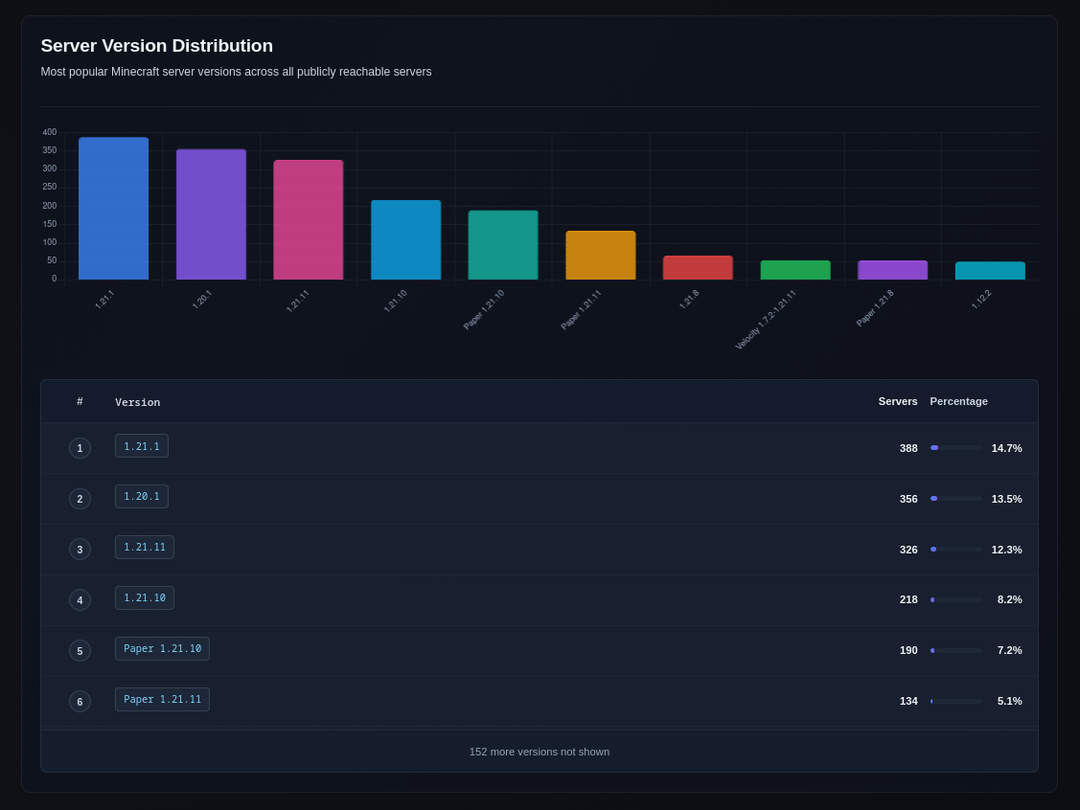The image size is (1080, 810).
Task: Click the pink 1.21.11 chart bar
Action: pos(308,220)
